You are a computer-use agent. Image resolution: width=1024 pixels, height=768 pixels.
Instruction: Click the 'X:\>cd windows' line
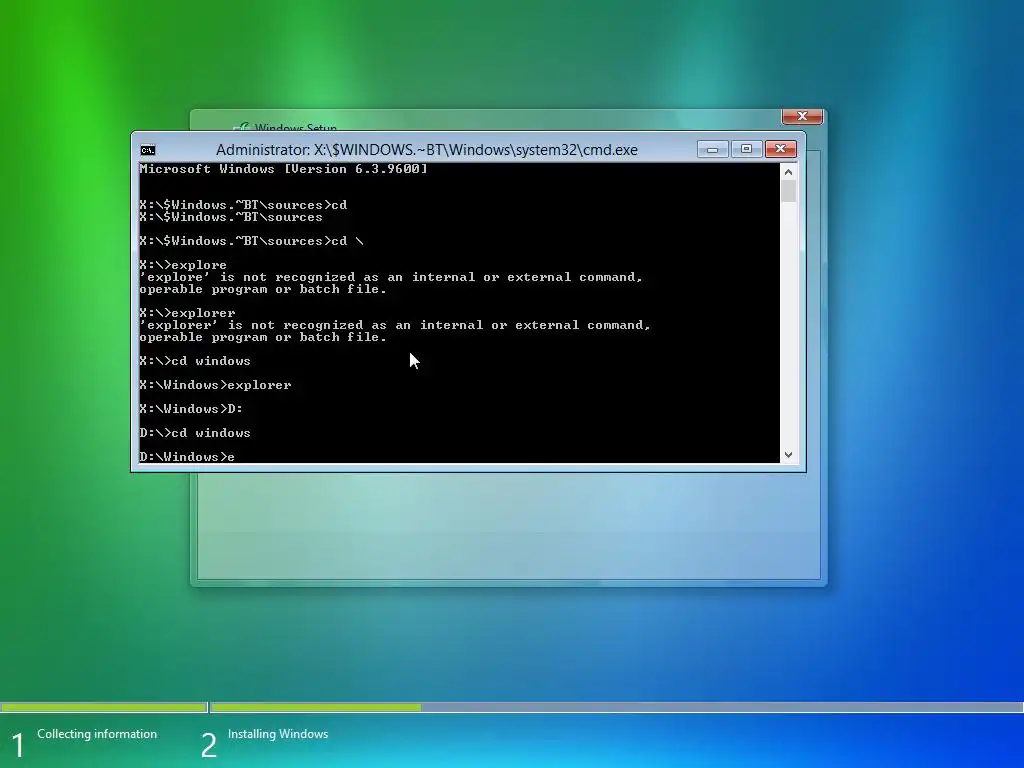[195, 361]
